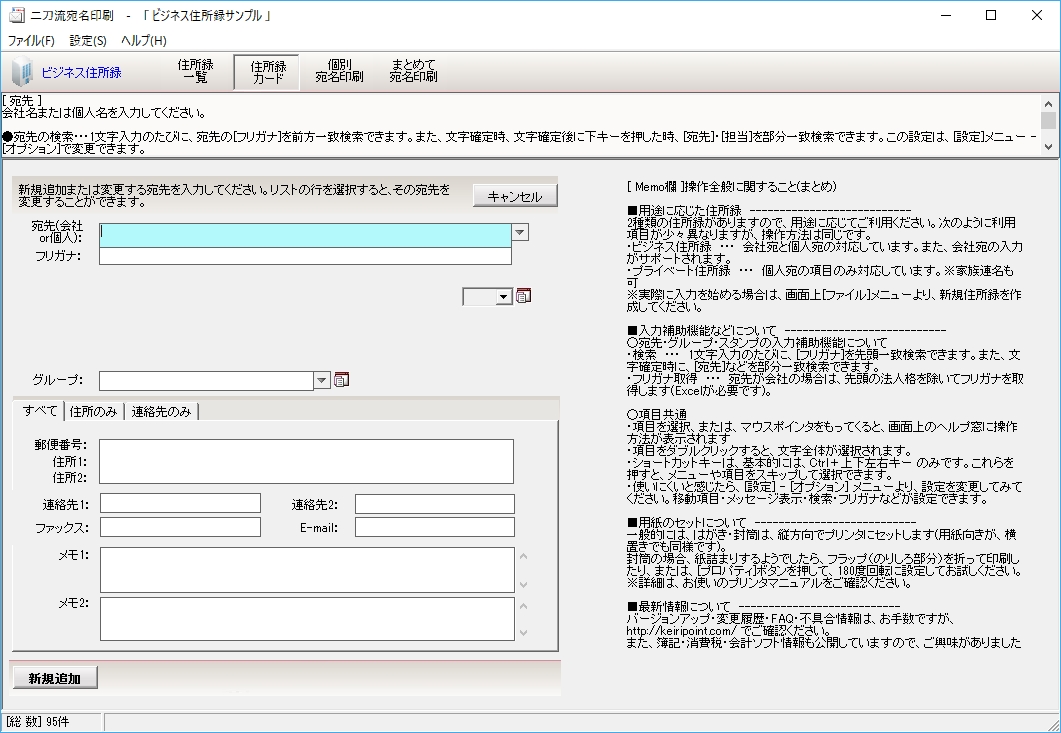1061x733 pixels.
Task: Open the stamp list editor icon
Action: point(522,296)
